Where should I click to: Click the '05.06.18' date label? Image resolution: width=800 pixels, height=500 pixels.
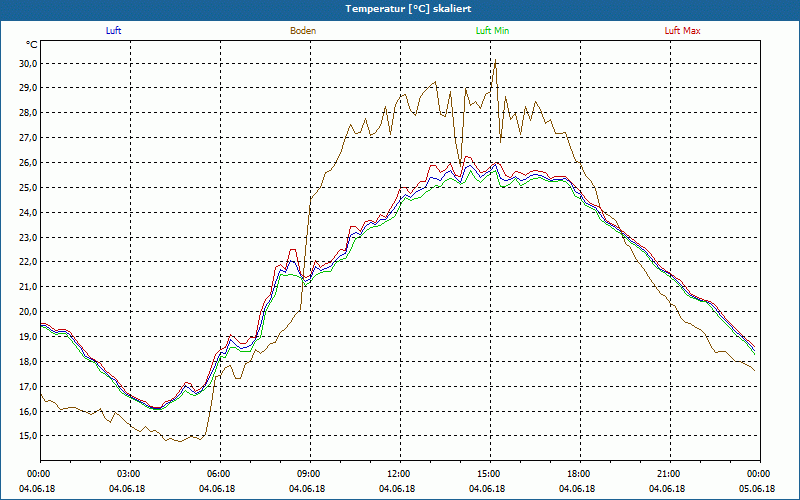(x=757, y=489)
